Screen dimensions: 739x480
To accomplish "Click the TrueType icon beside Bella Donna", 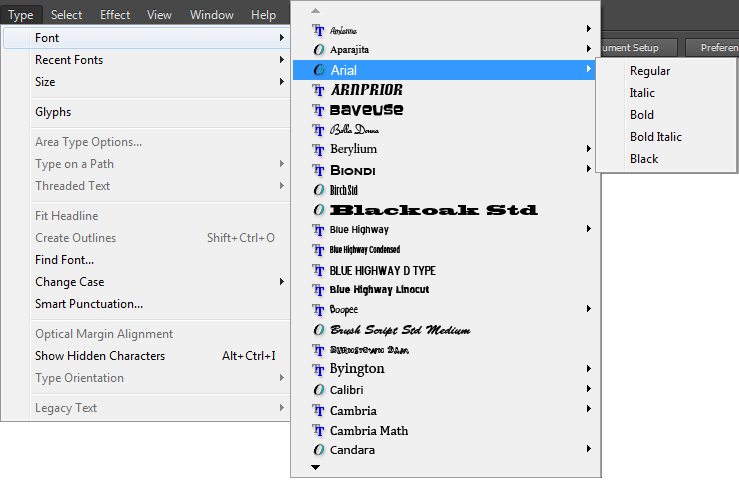I will (x=319, y=130).
